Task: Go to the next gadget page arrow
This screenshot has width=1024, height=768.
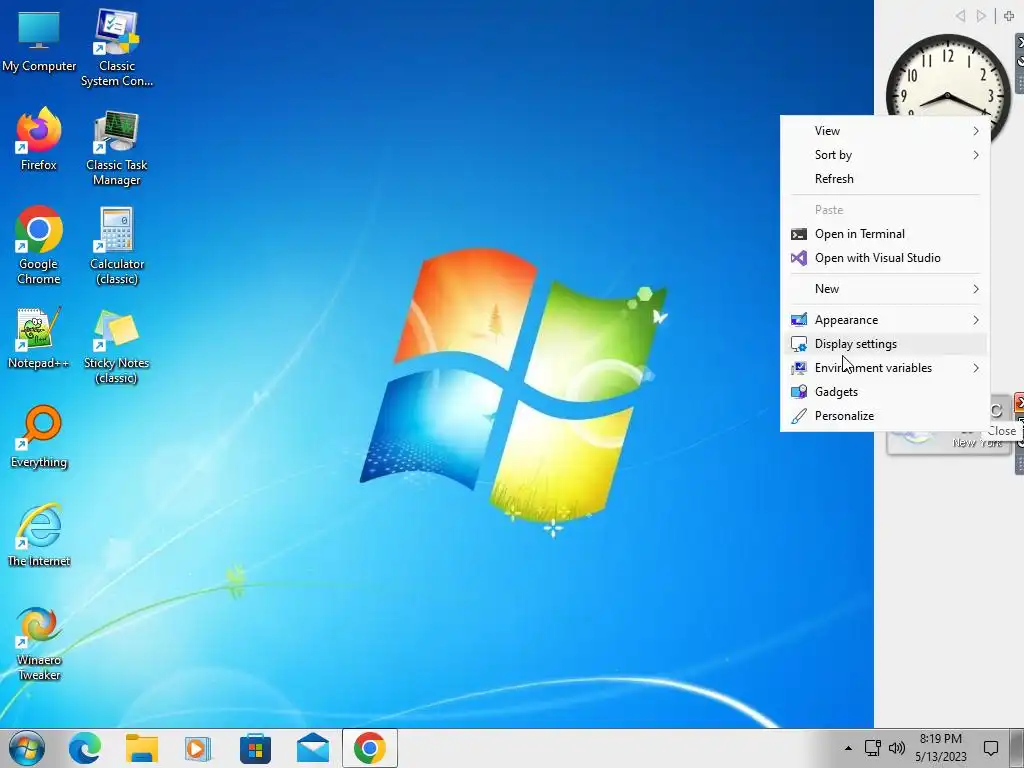Action: 981,16
